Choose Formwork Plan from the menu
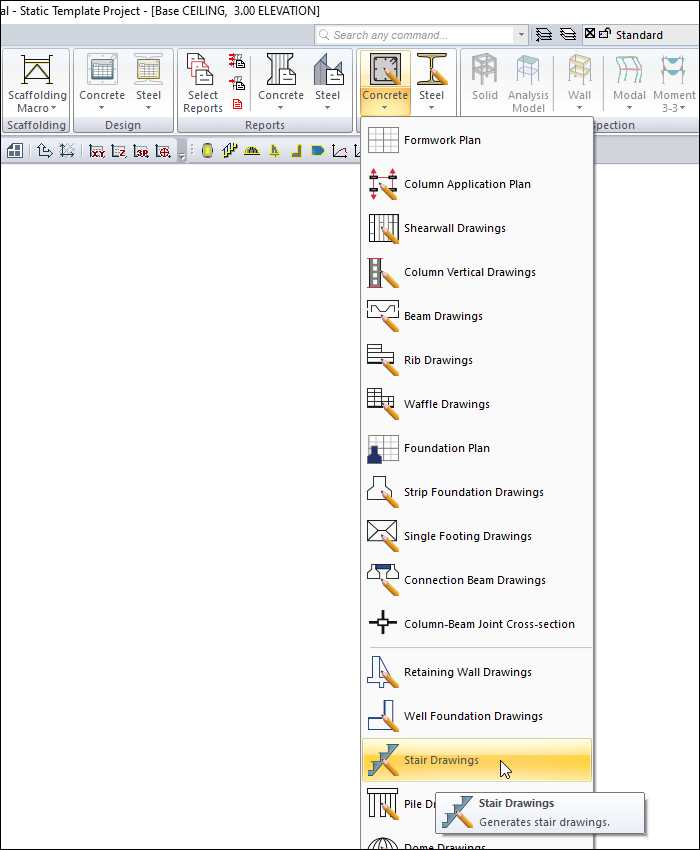Screen dimensions: 700x850 click(477, 140)
